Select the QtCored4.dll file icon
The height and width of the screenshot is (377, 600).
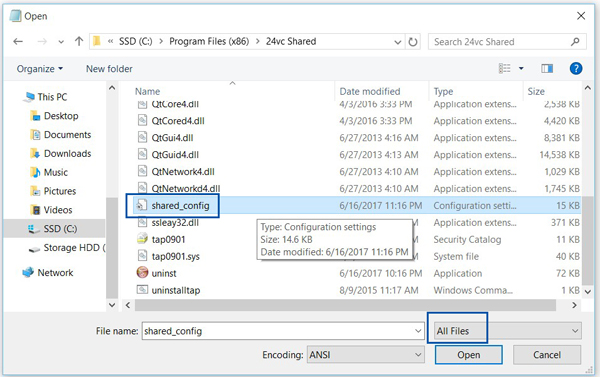142,121
